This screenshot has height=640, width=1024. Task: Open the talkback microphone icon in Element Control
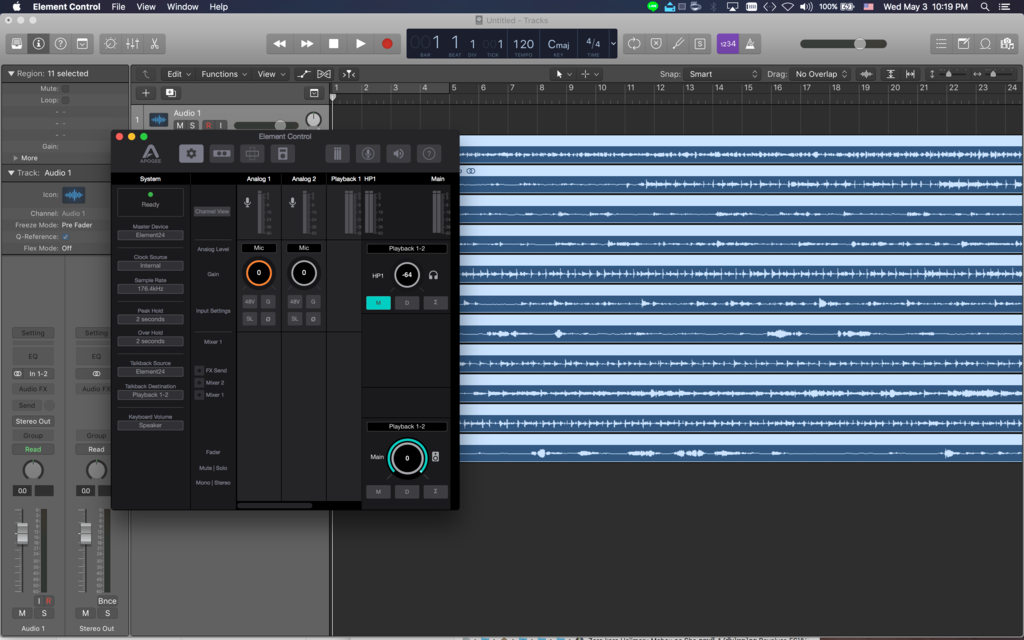pos(368,153)
